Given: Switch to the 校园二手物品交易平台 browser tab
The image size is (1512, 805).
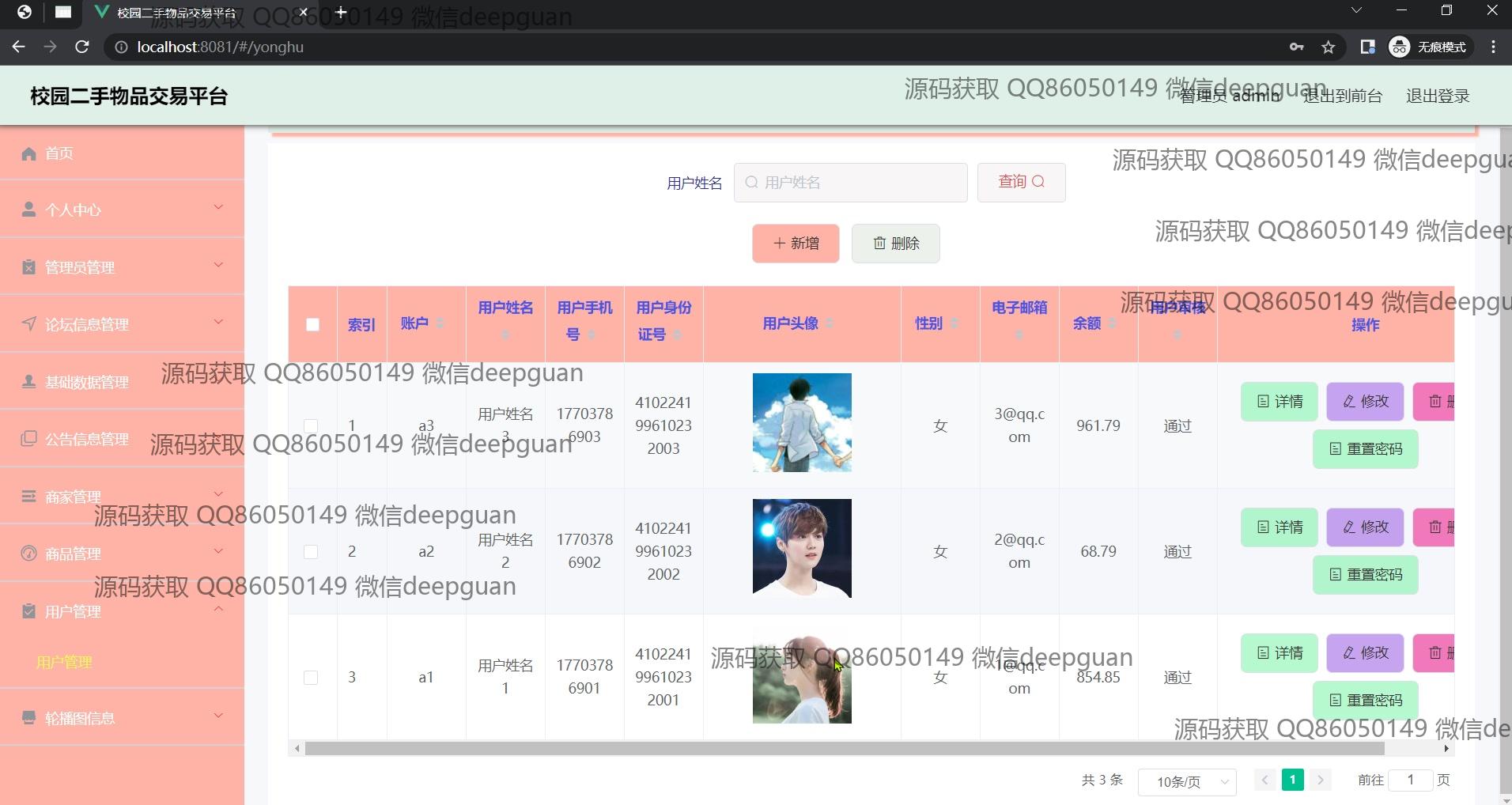Looking at the screenshot, I should pyautogui.click(x=201, y=13).
